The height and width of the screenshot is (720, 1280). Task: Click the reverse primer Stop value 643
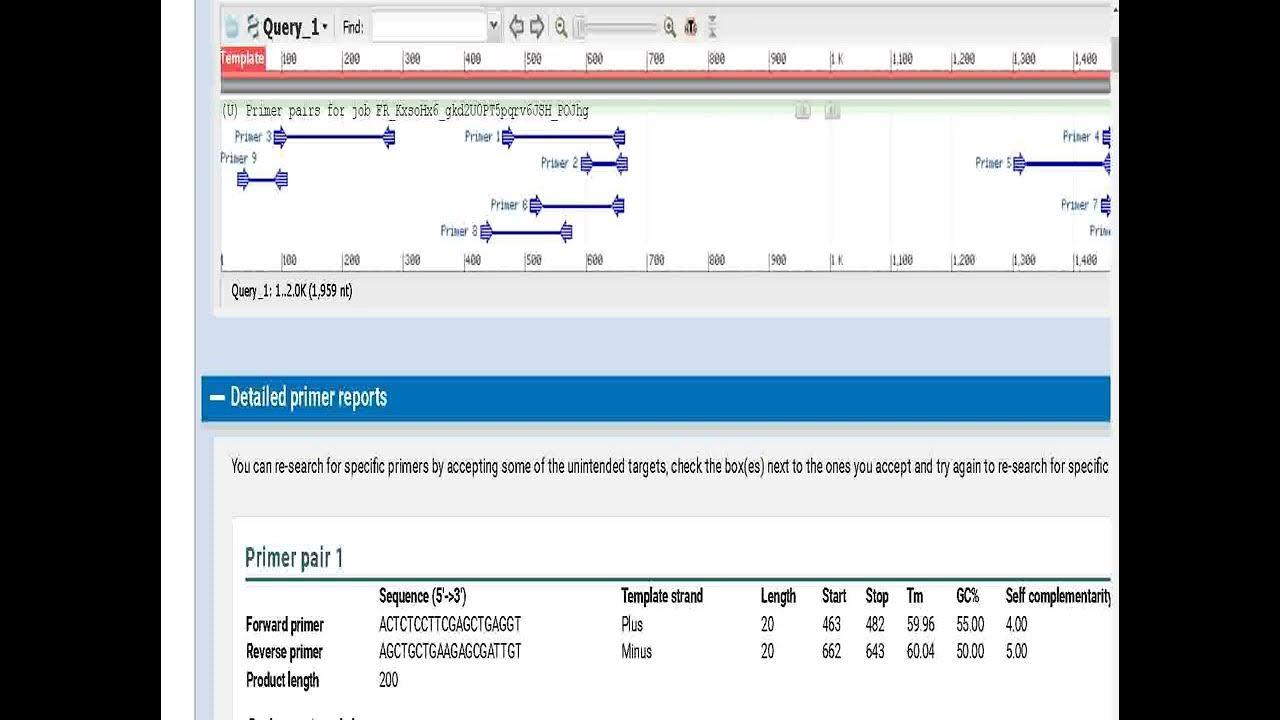875,651
